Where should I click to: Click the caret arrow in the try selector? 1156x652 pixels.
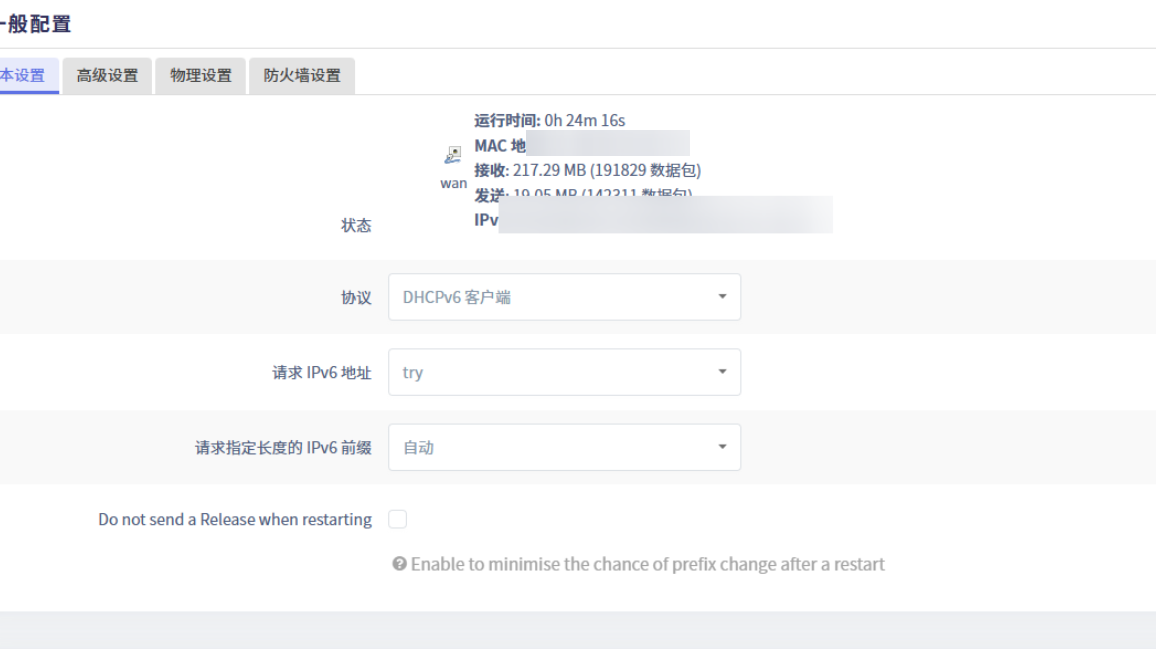(722, 372)
